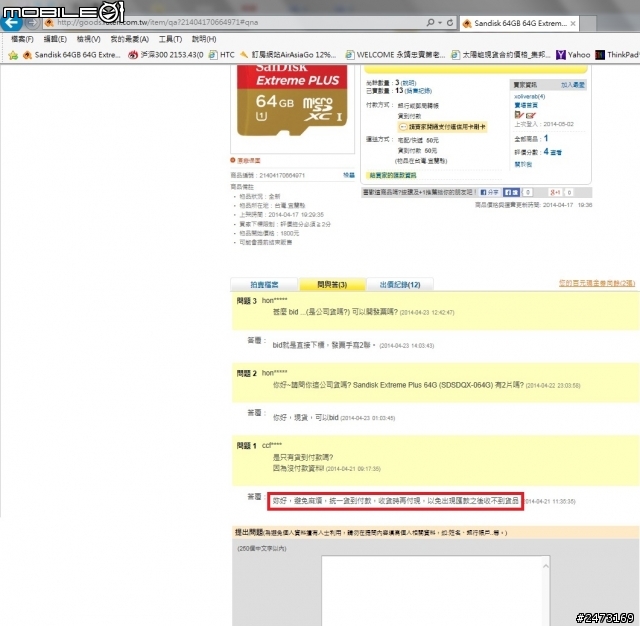The width and height of the screenshot is (640, 626).
Task: Close the Sandisk 64GB browser tab
Action: [x=573, y=24]
